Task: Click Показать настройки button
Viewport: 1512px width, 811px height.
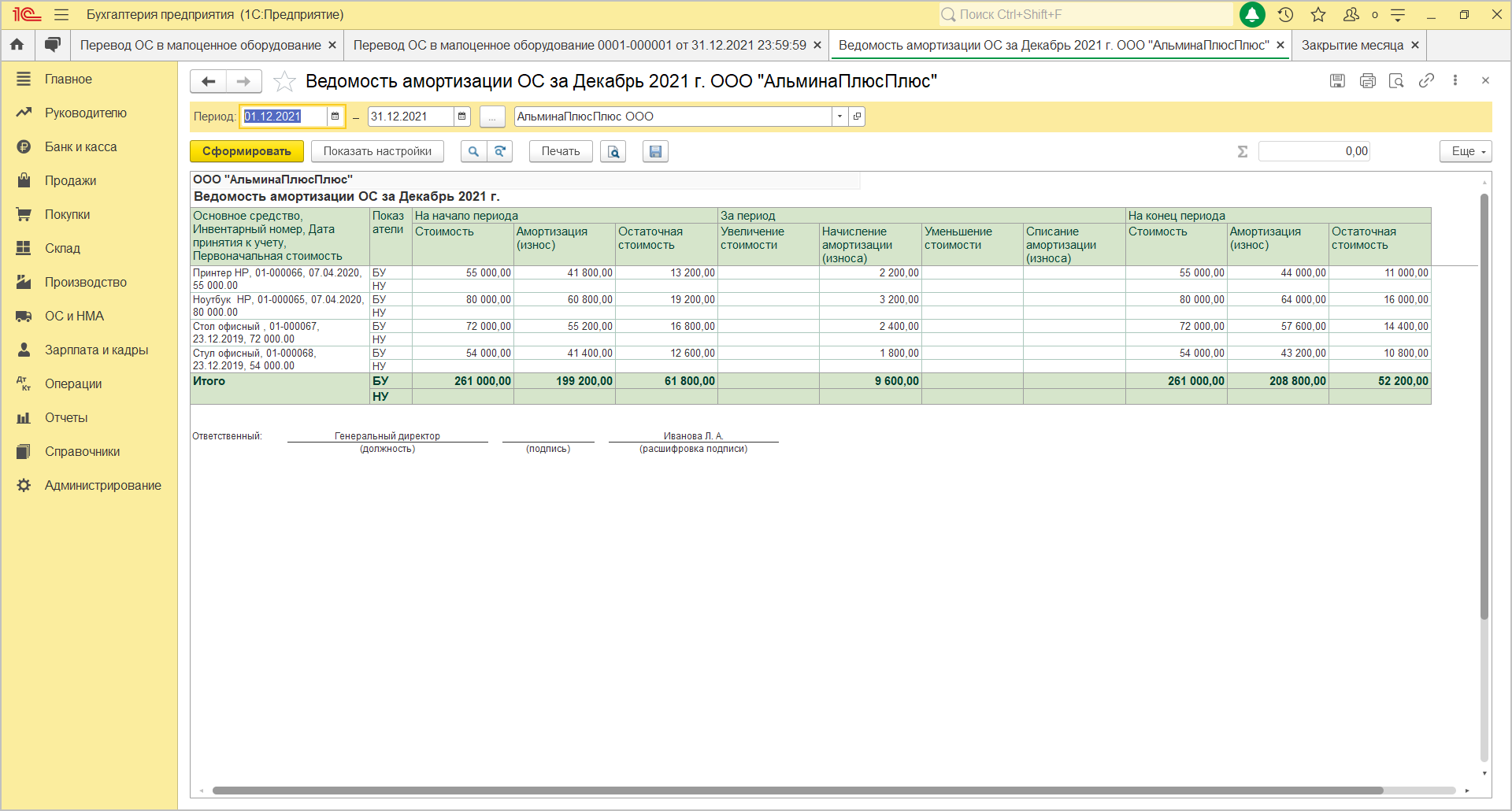Action: tap(377, 151)
